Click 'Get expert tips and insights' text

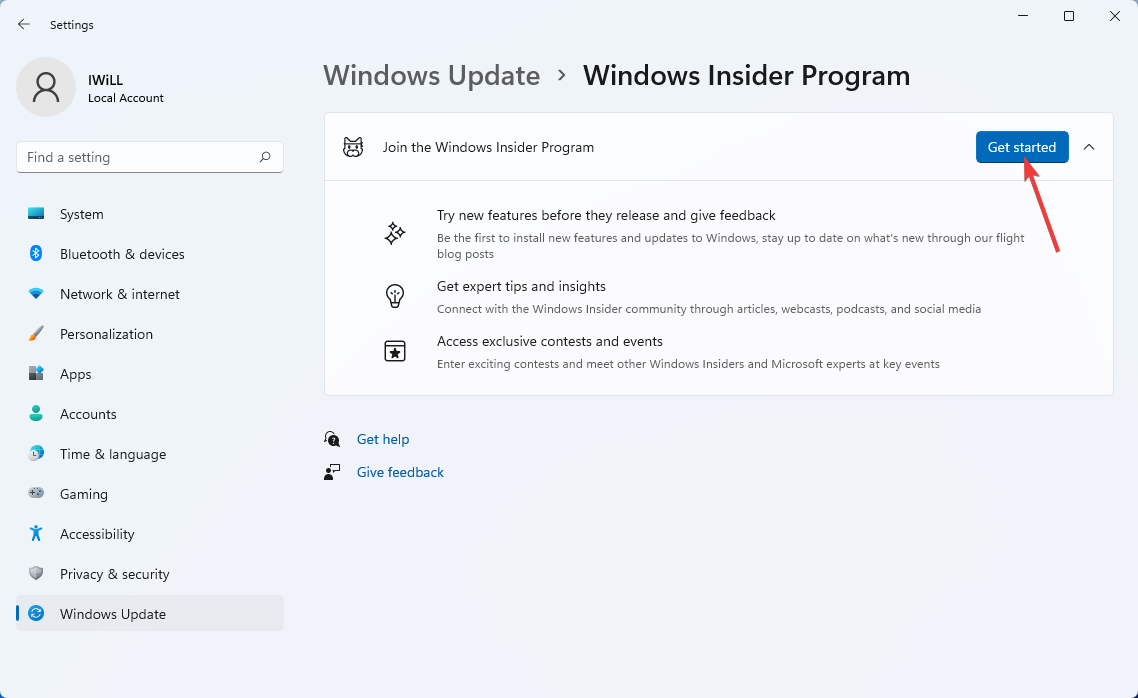tap(521, 287)
